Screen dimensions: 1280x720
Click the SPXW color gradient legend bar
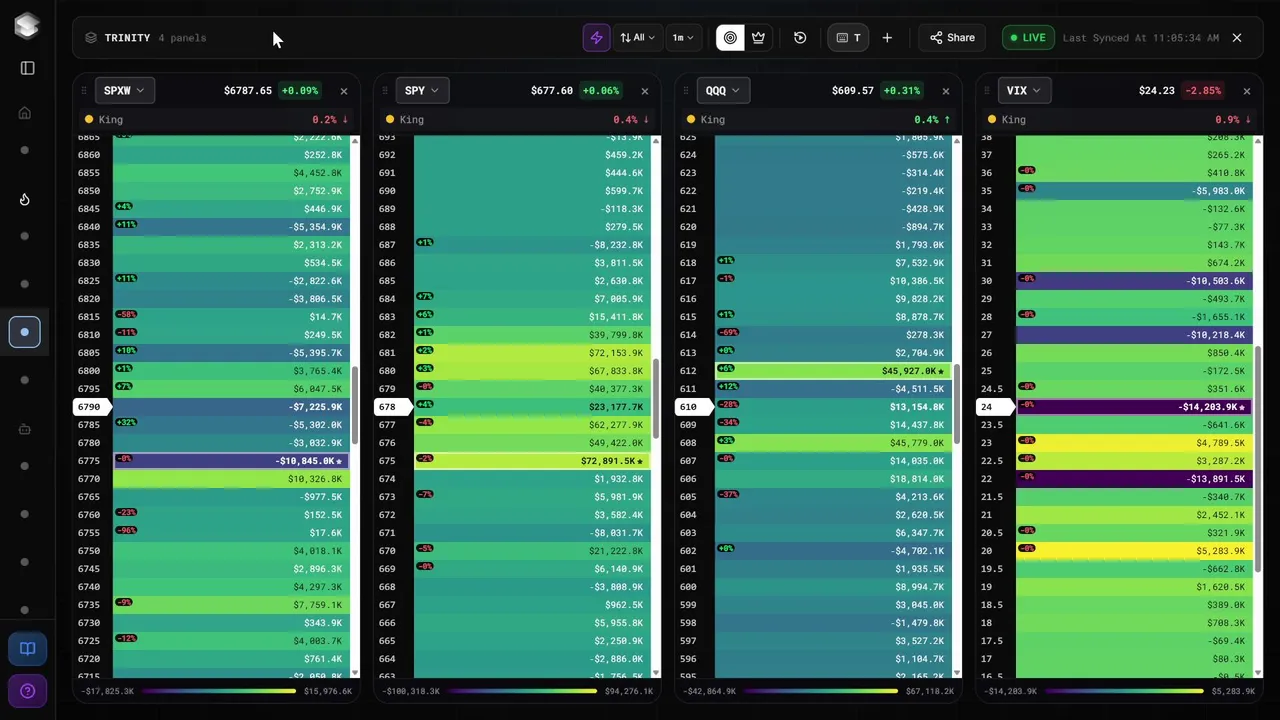pyautogui.click(x=218, y=691)
